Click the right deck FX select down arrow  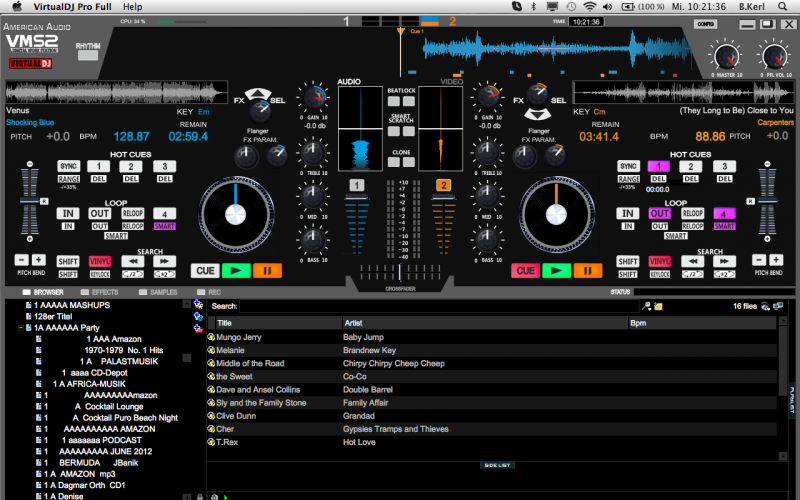[x=538, y=114]
